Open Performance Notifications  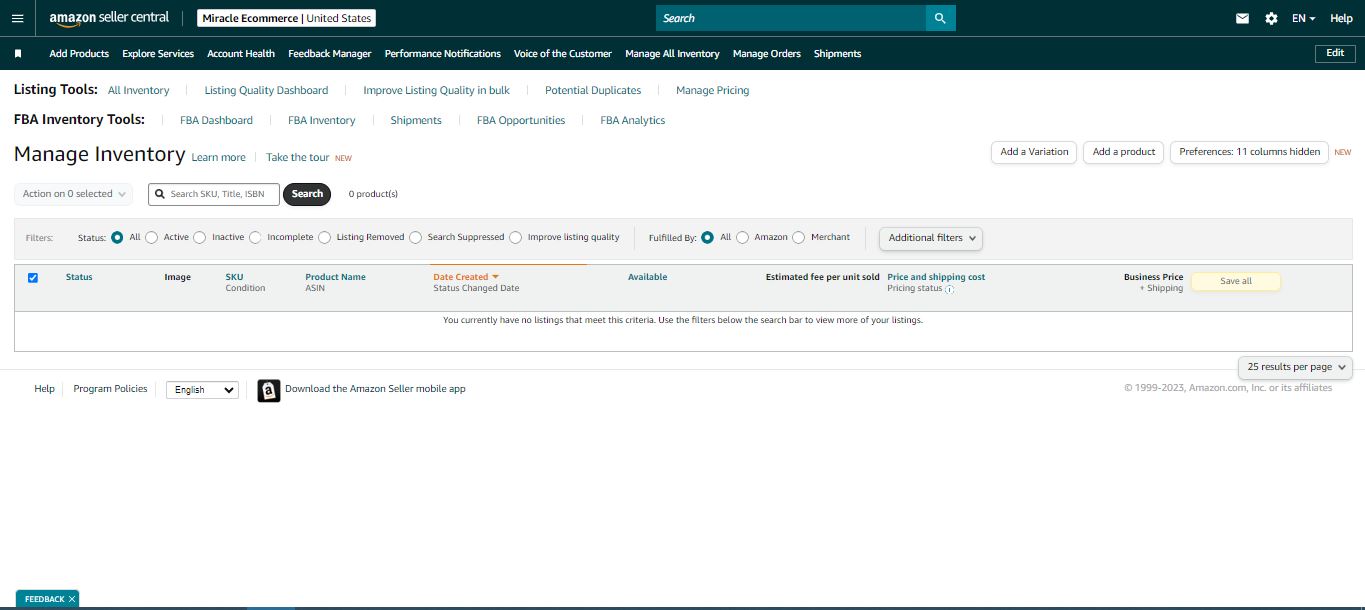click(x=443, y=54)
